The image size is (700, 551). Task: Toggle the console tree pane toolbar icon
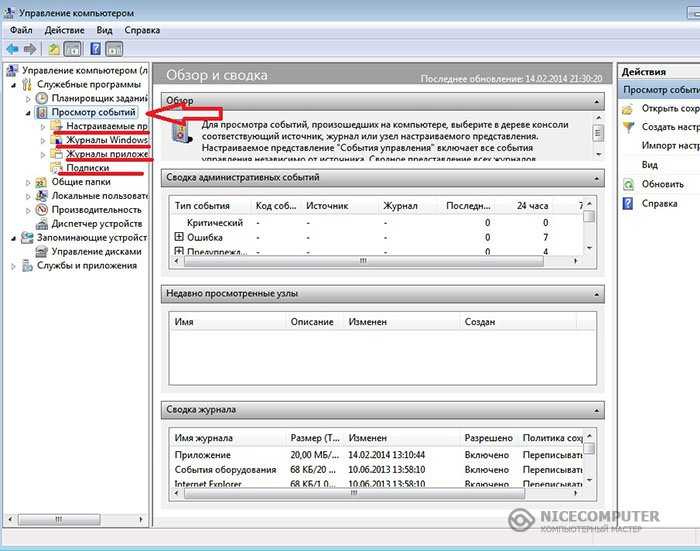tap(73, 49)
